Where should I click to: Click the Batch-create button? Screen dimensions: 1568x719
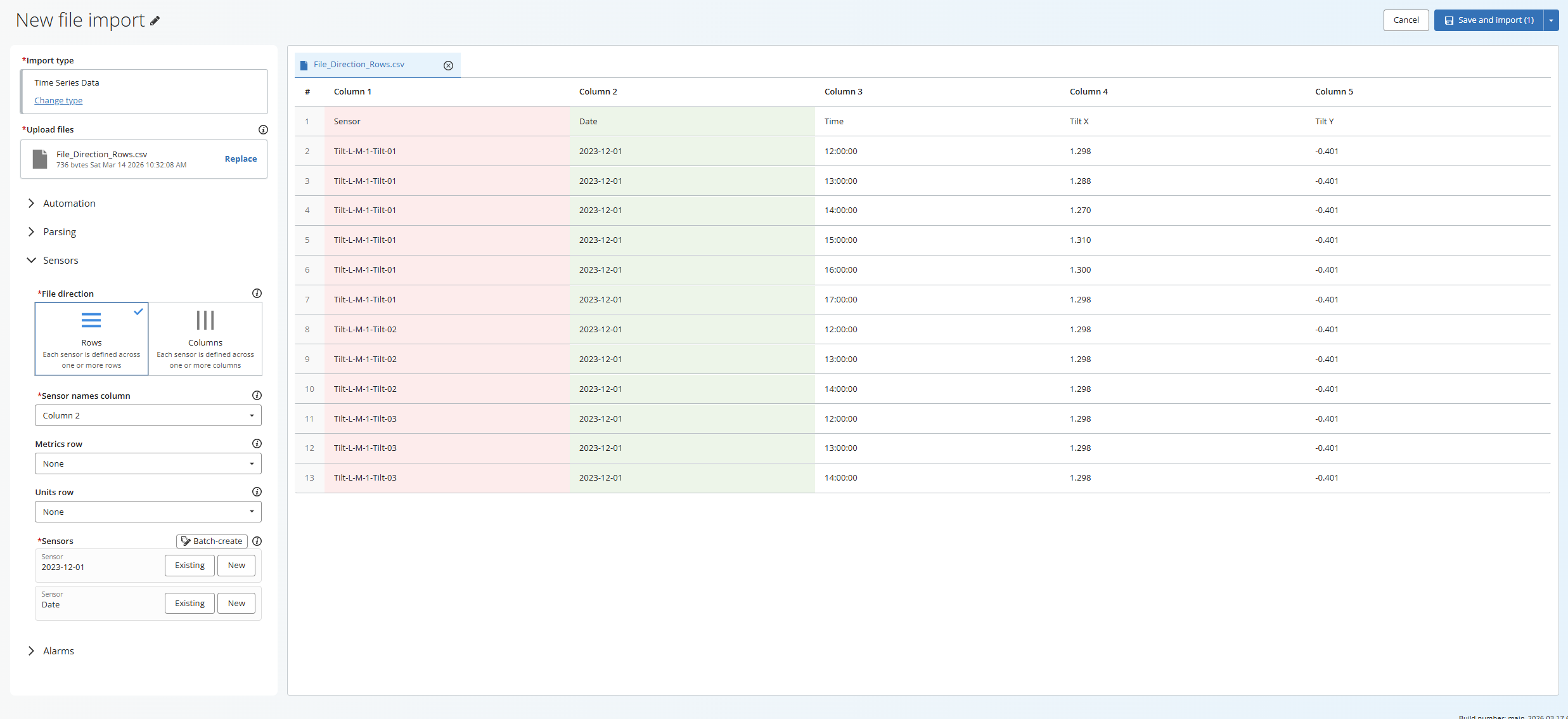212,541
